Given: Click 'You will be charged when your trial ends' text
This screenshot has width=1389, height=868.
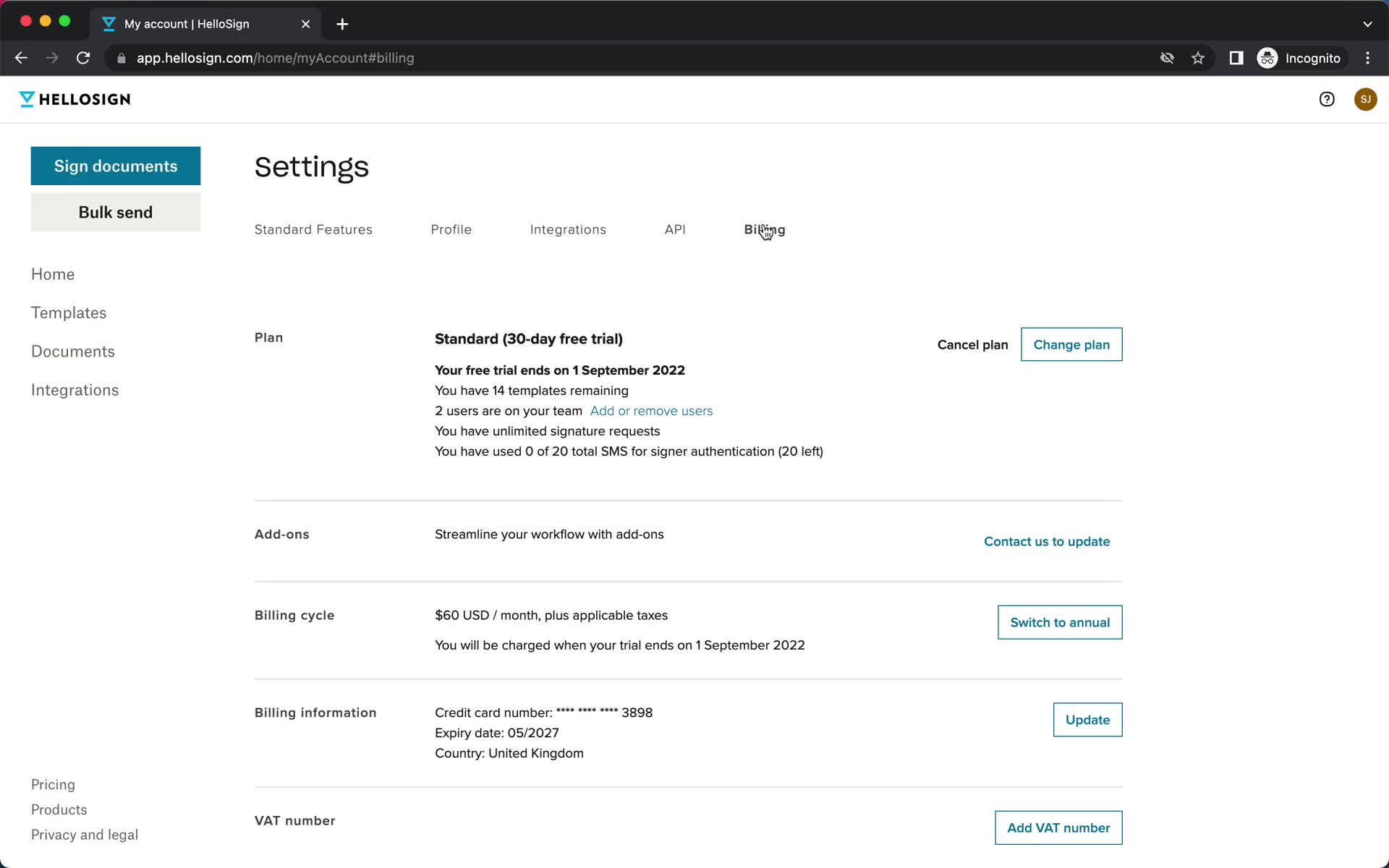Looking at the screenshot, I should click(x=620, y=645).
